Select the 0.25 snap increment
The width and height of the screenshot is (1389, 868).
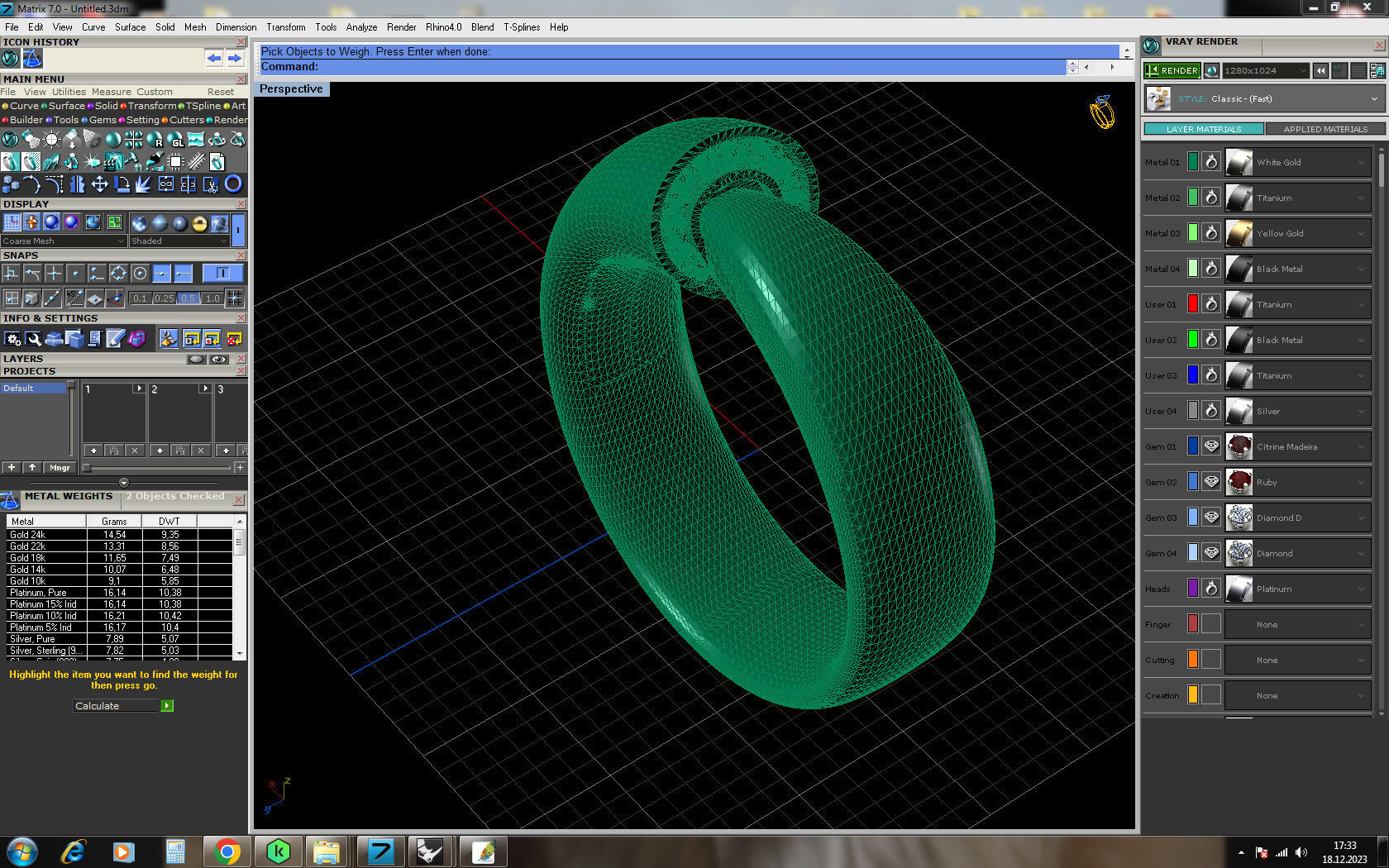[x=164, y=298]
